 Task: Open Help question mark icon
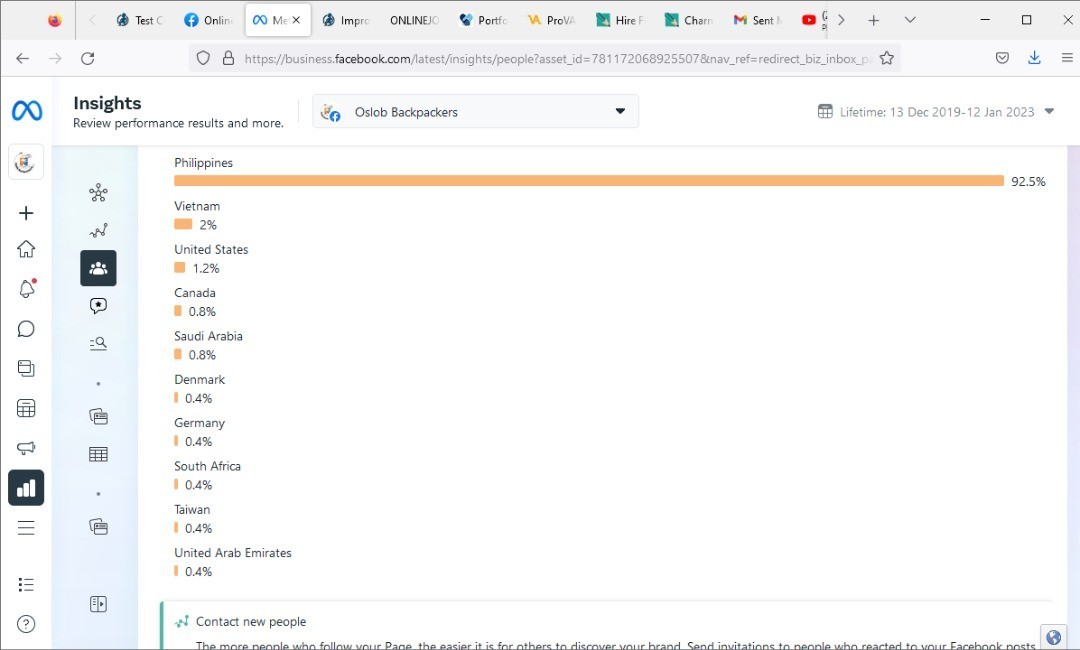tap(25, 624)
